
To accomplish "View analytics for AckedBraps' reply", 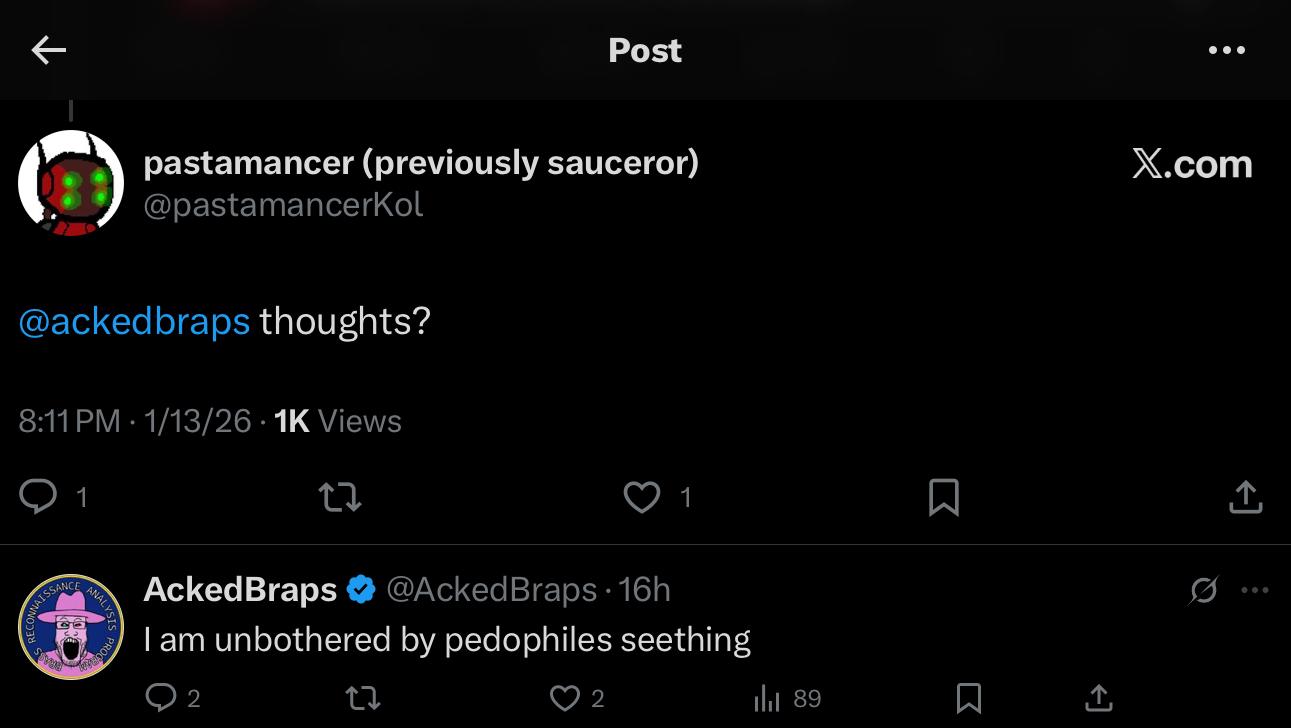I will tap(766, 697).
